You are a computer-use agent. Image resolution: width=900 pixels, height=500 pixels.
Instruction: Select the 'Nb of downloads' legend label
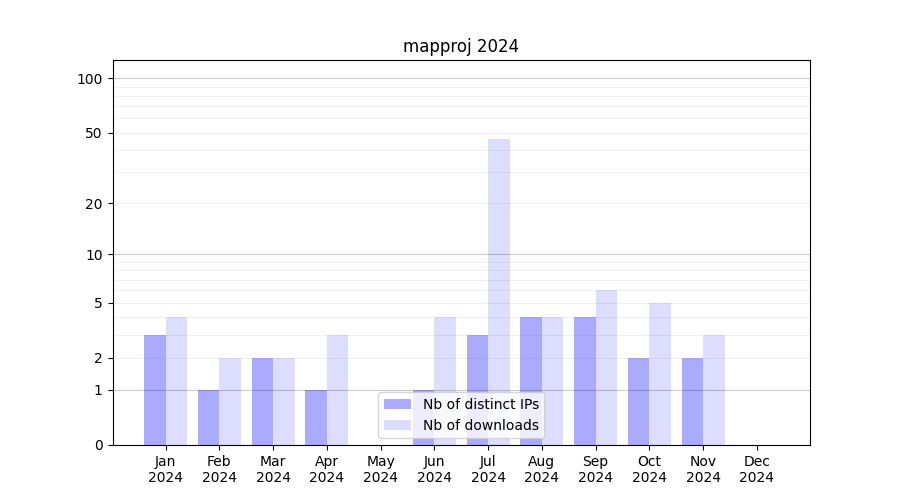(480, 425)
